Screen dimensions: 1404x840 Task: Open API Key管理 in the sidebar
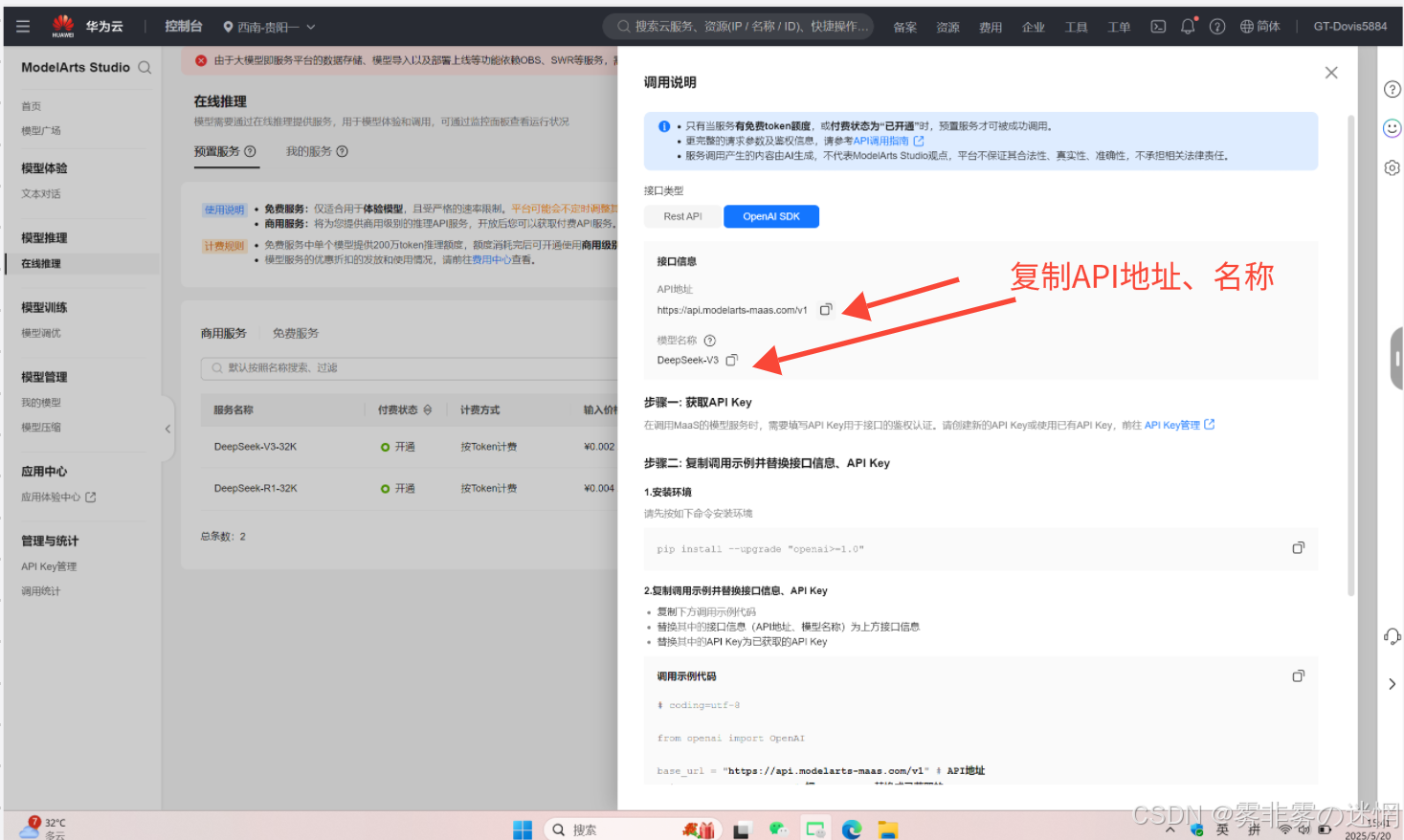(x=49, y=567)
